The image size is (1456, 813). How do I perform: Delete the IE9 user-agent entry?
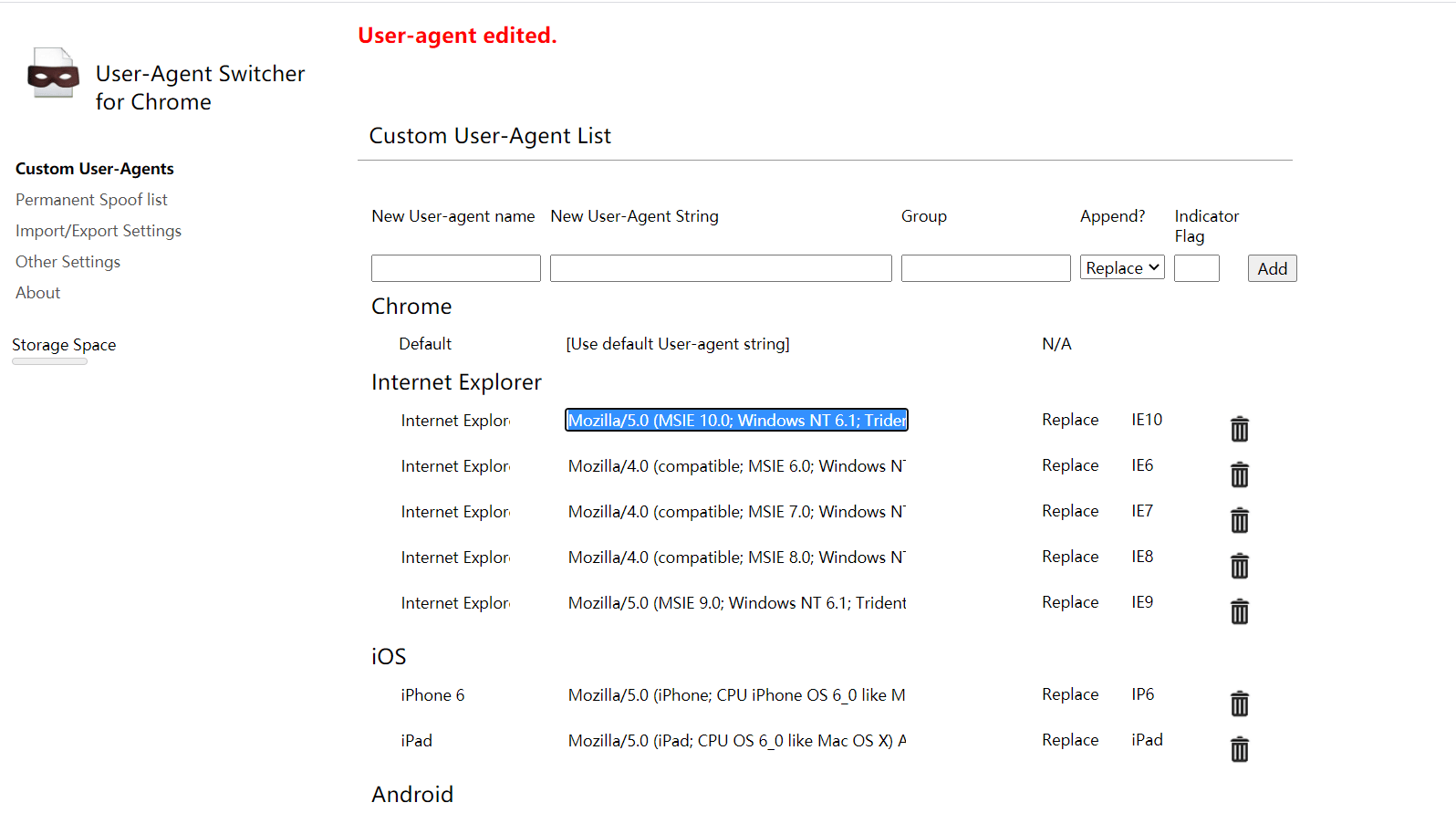1239,611
